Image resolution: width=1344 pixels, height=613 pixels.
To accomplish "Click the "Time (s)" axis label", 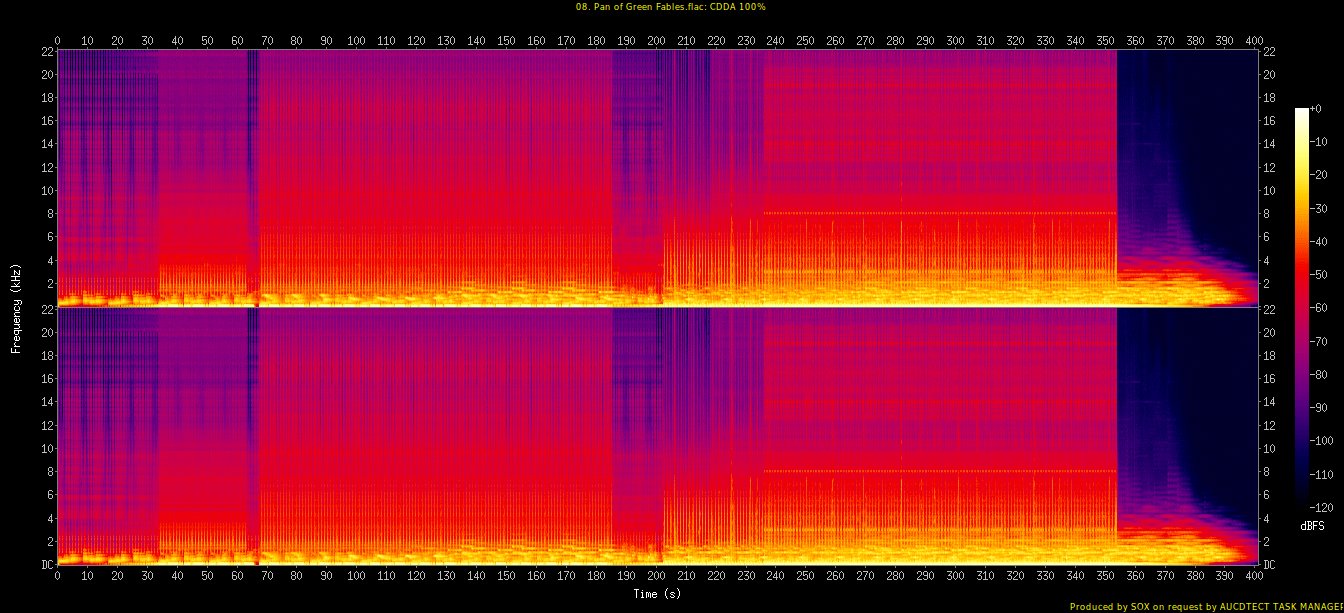I will point(658,594).
